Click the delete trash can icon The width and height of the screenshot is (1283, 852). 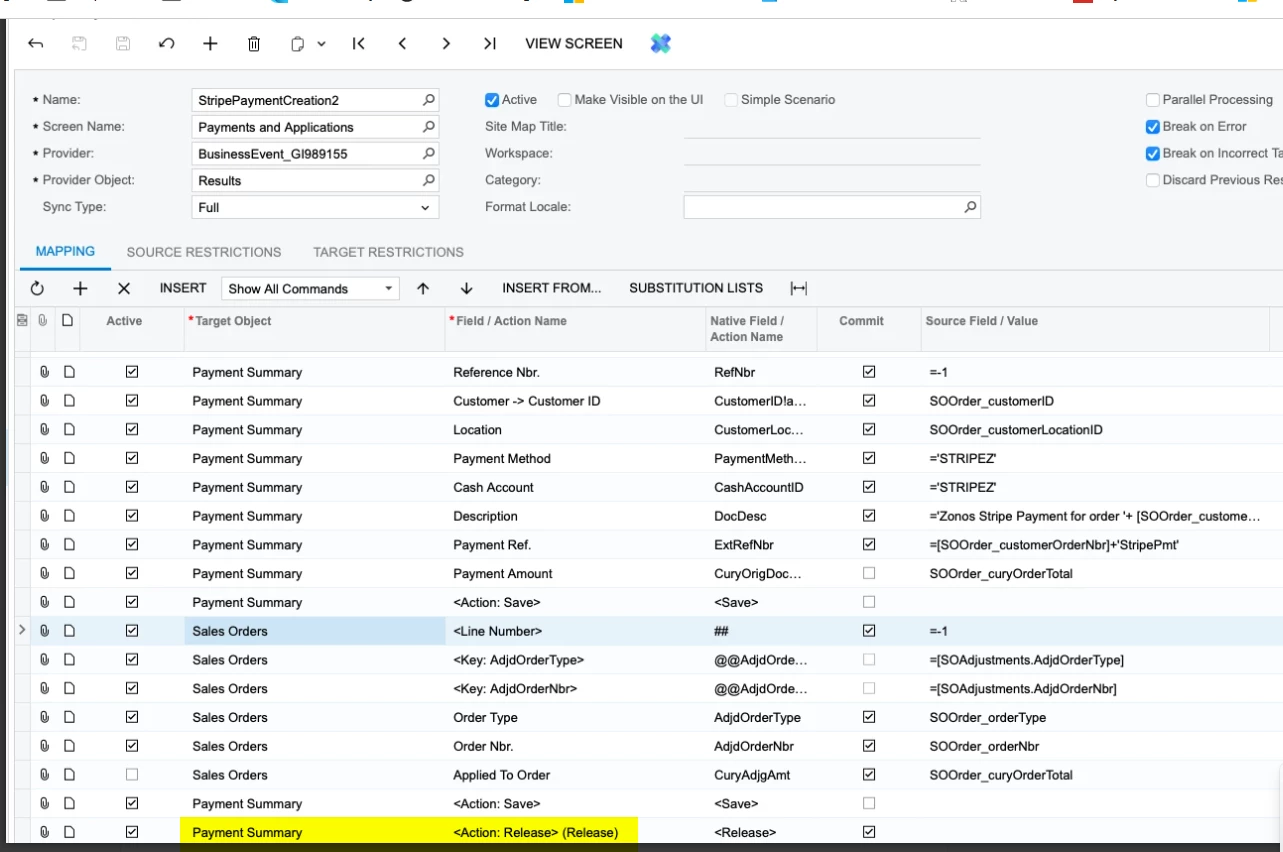point(254,44)
